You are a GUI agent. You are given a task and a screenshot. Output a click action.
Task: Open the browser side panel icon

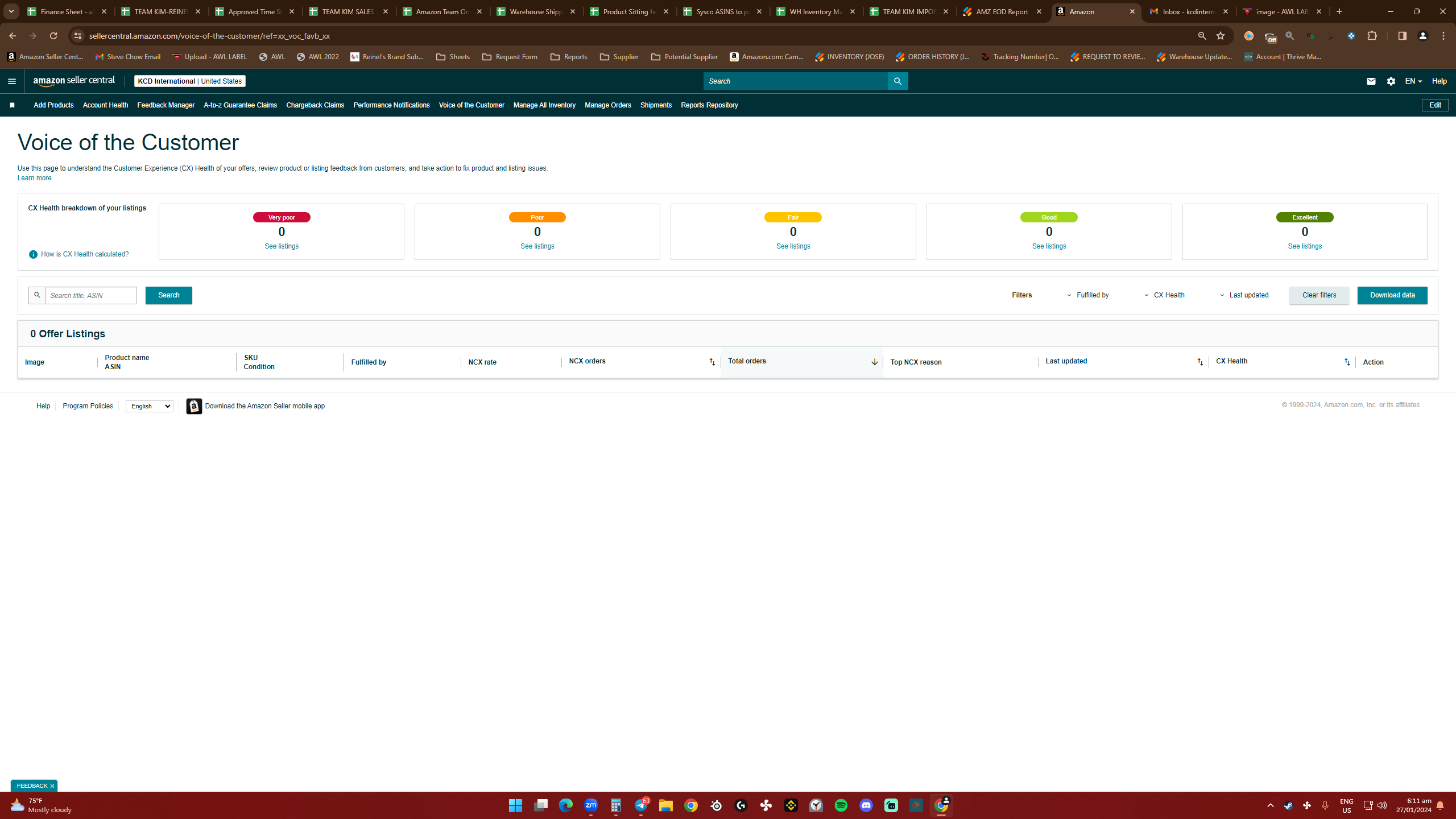pos(1402,36)
